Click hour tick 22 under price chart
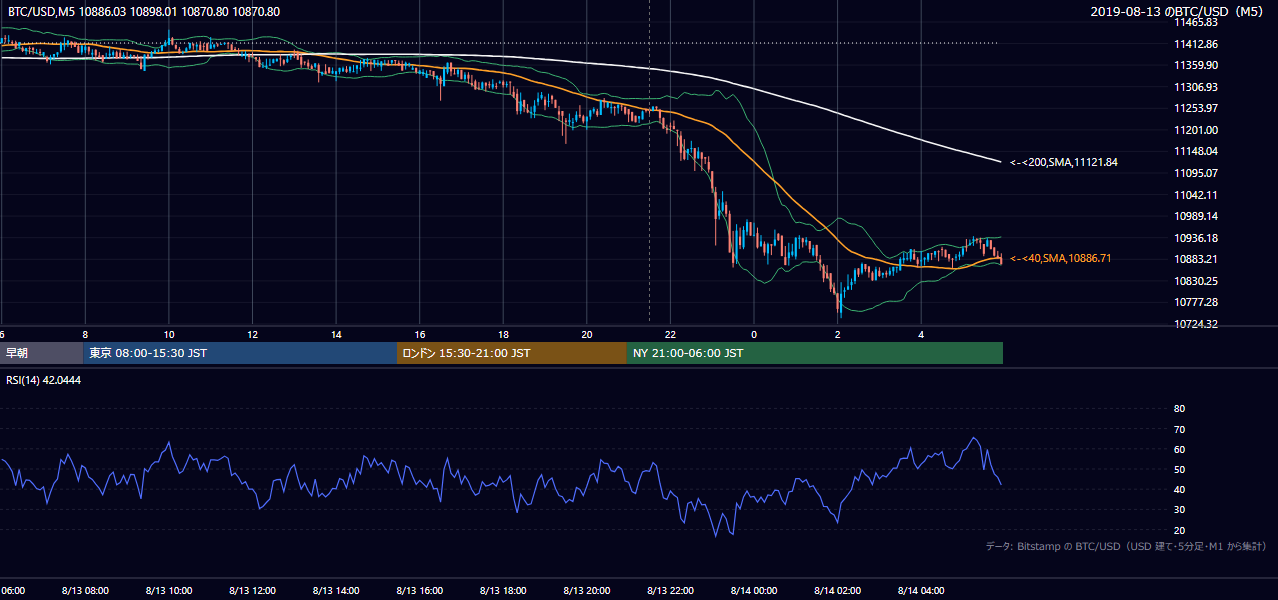1278x600 pixels. click(670, 334)
